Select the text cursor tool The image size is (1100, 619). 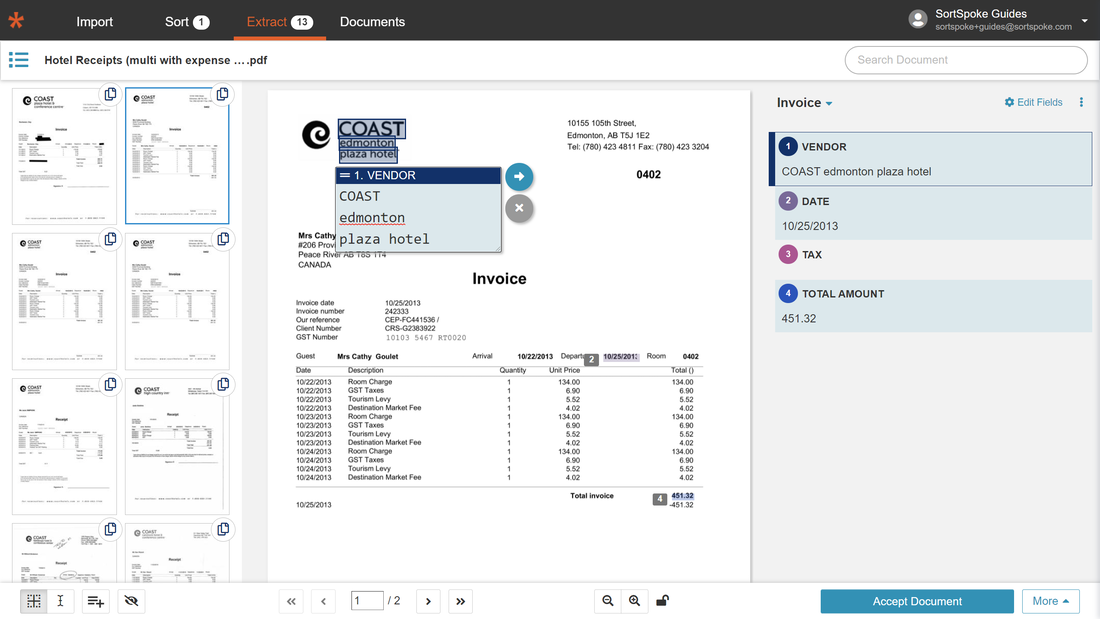[x=60, y=601]
